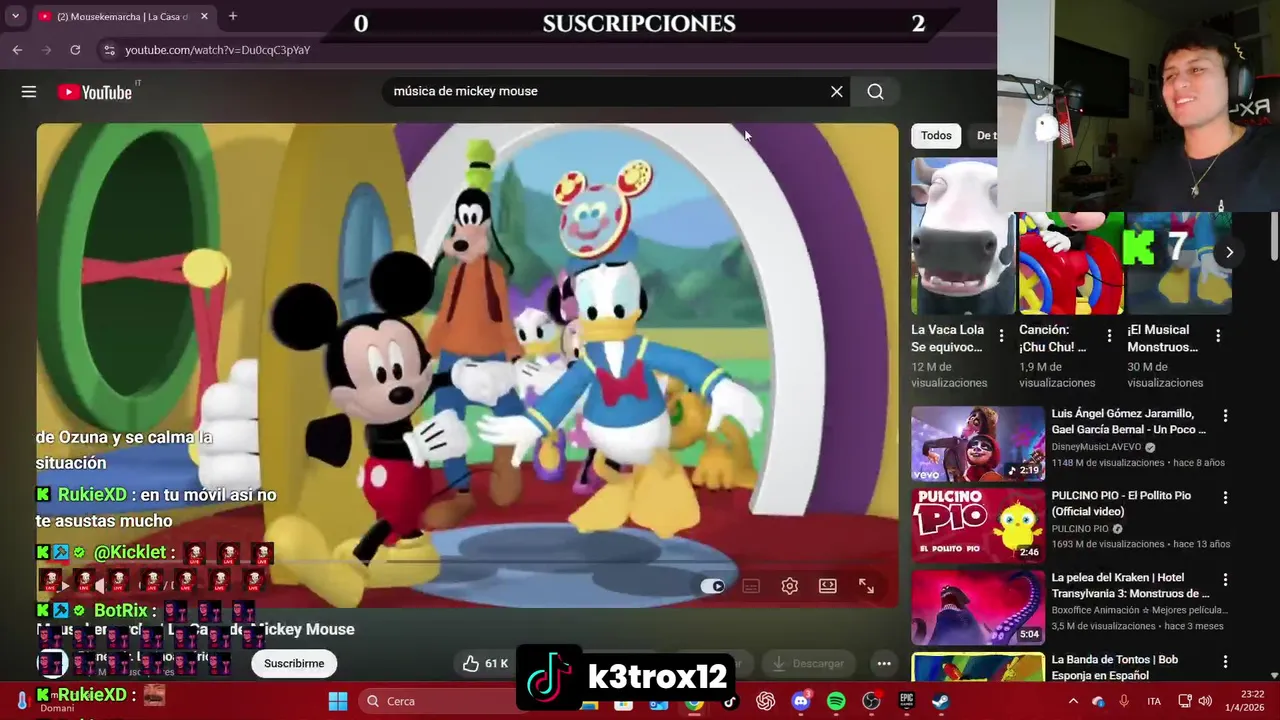Enter fullscreen on the video player

tap(866, 586)
